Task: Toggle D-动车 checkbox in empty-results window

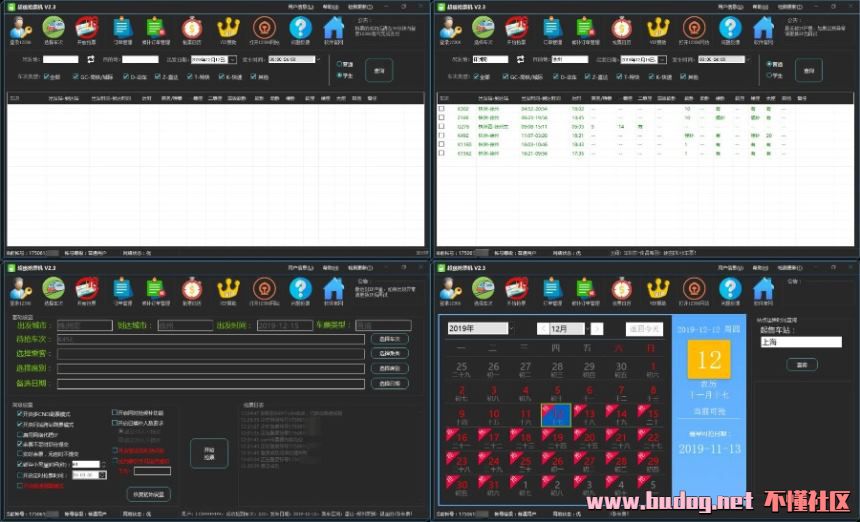Action: pos(126,77)
